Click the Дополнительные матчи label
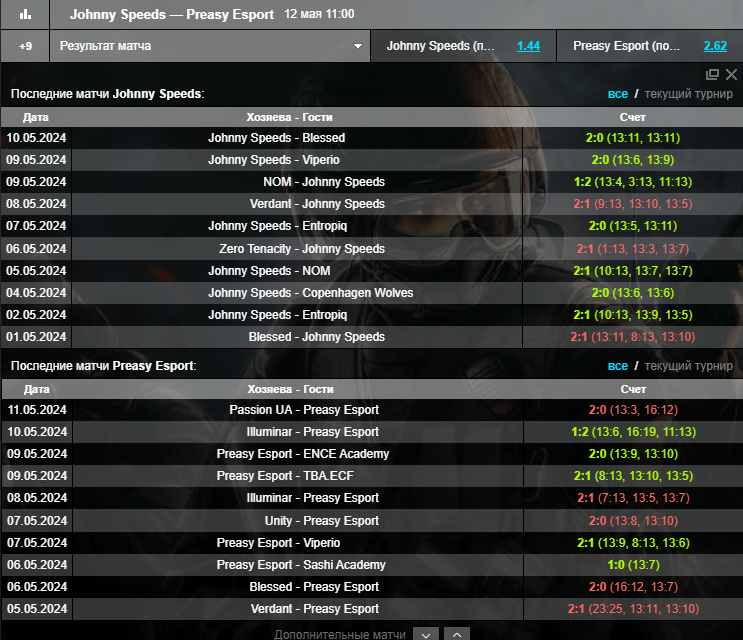The height and width of the screenshot is (640, 743). 340,634
